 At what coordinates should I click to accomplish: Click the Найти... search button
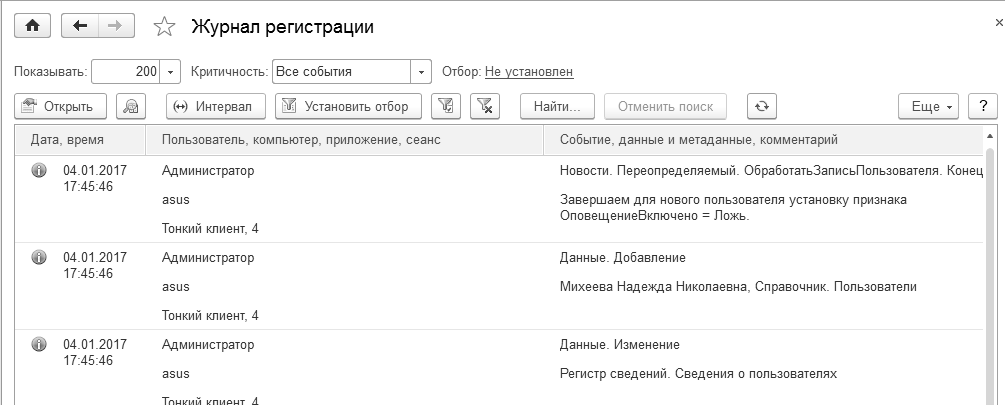[558, 106]
